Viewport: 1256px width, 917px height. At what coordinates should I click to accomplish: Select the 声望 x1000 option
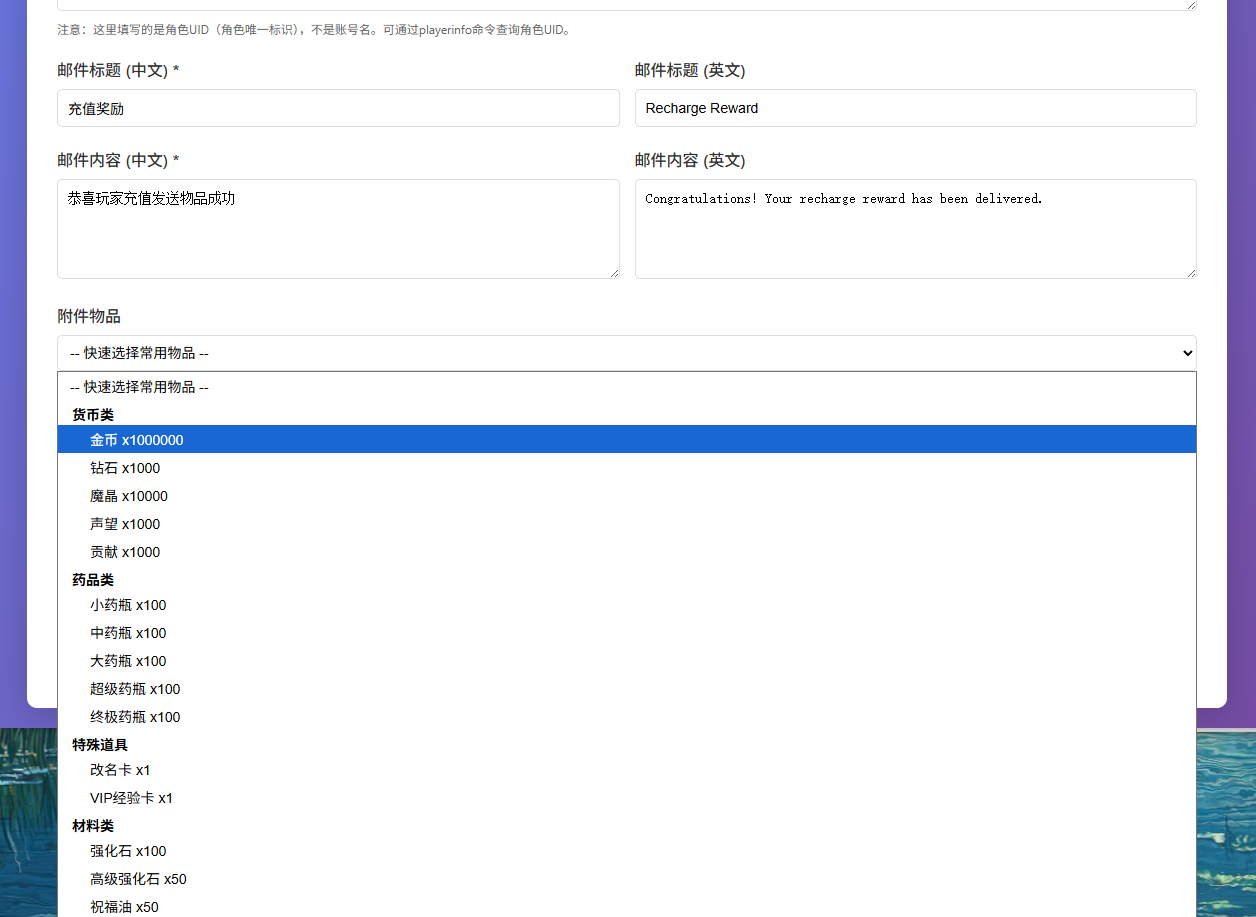pos(125,524)
